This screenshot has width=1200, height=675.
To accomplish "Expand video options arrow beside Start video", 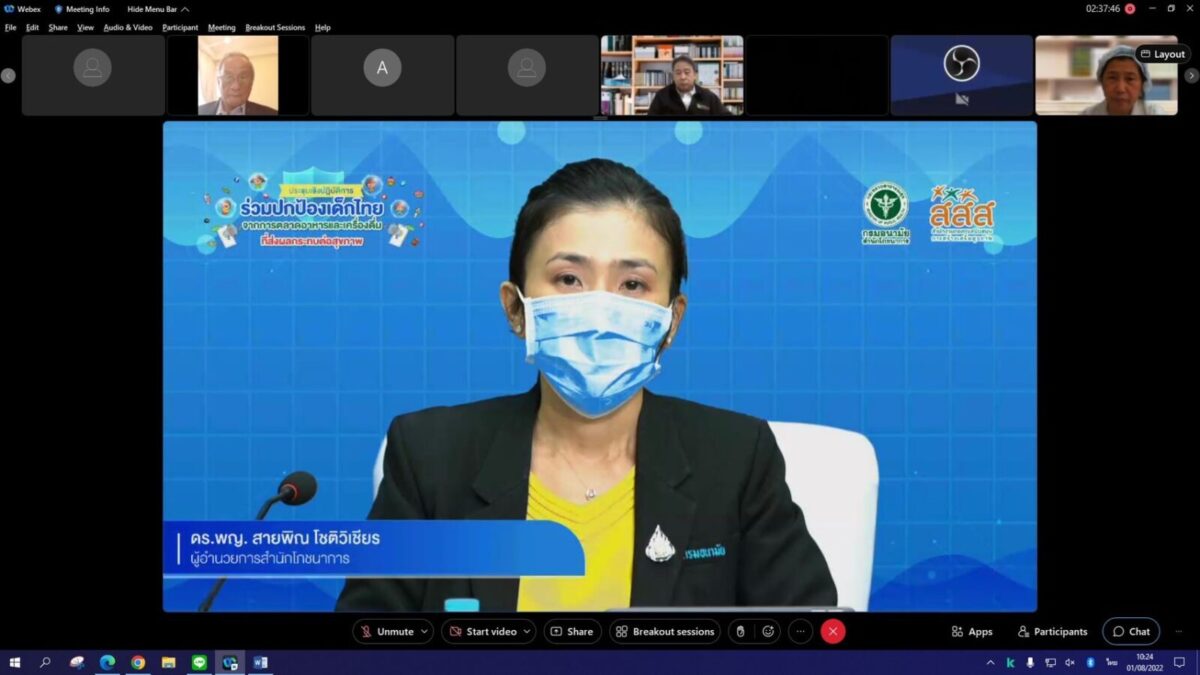I will click(x=527, y=632).
